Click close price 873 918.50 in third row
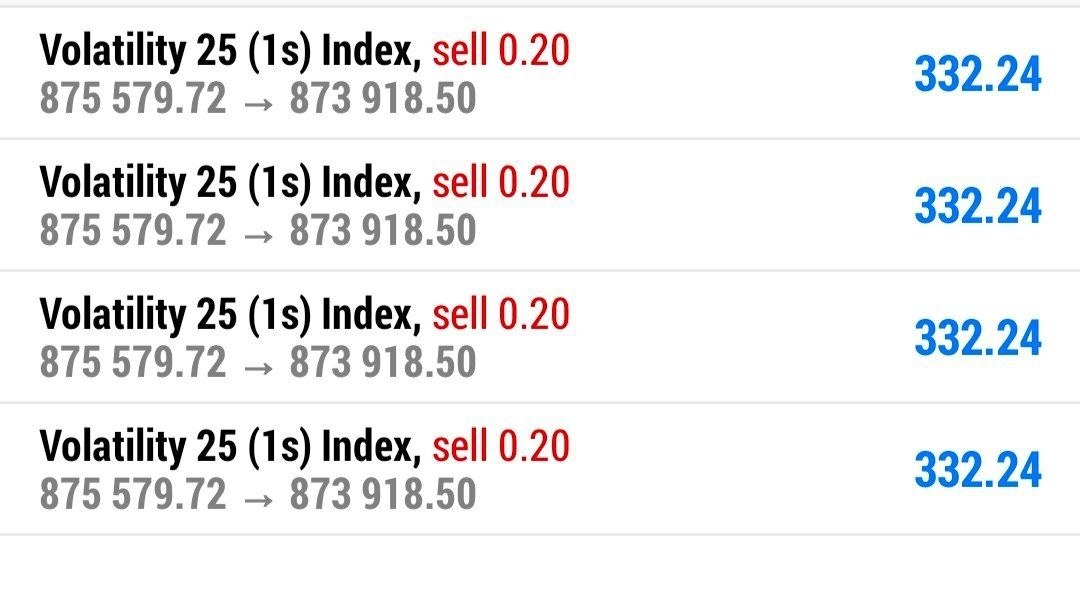The image size is (1080, 608). 383,363
